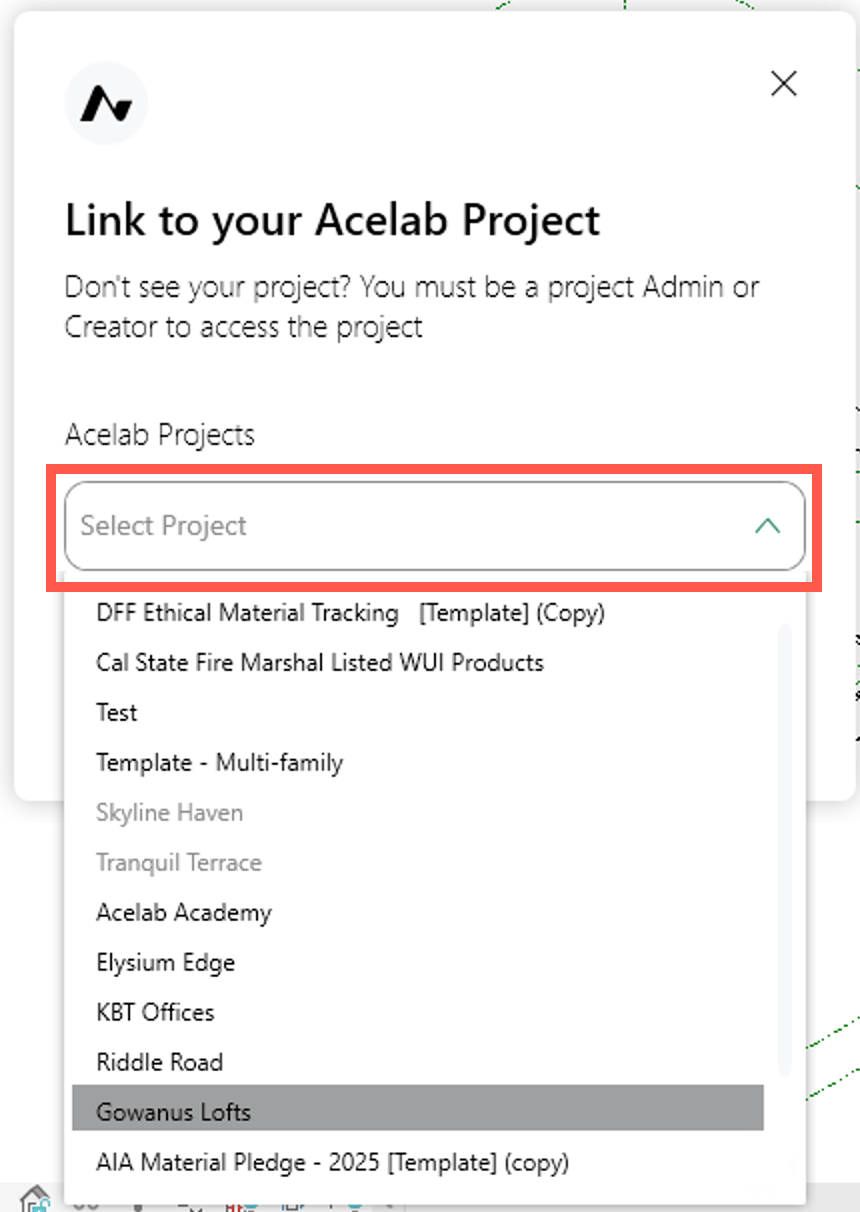This screenshot has height=1212, width=860.
Task: Click the Acelab logo icon
Action: [106, 103]
